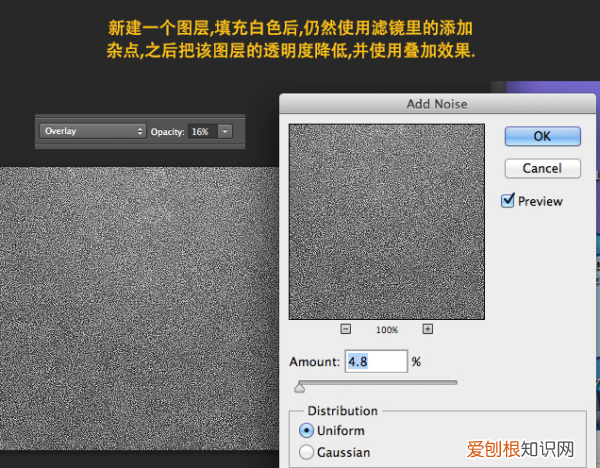600x468 pixels.
Task: Click the 100% zoom level text
Action: click(x=387, y=330)
